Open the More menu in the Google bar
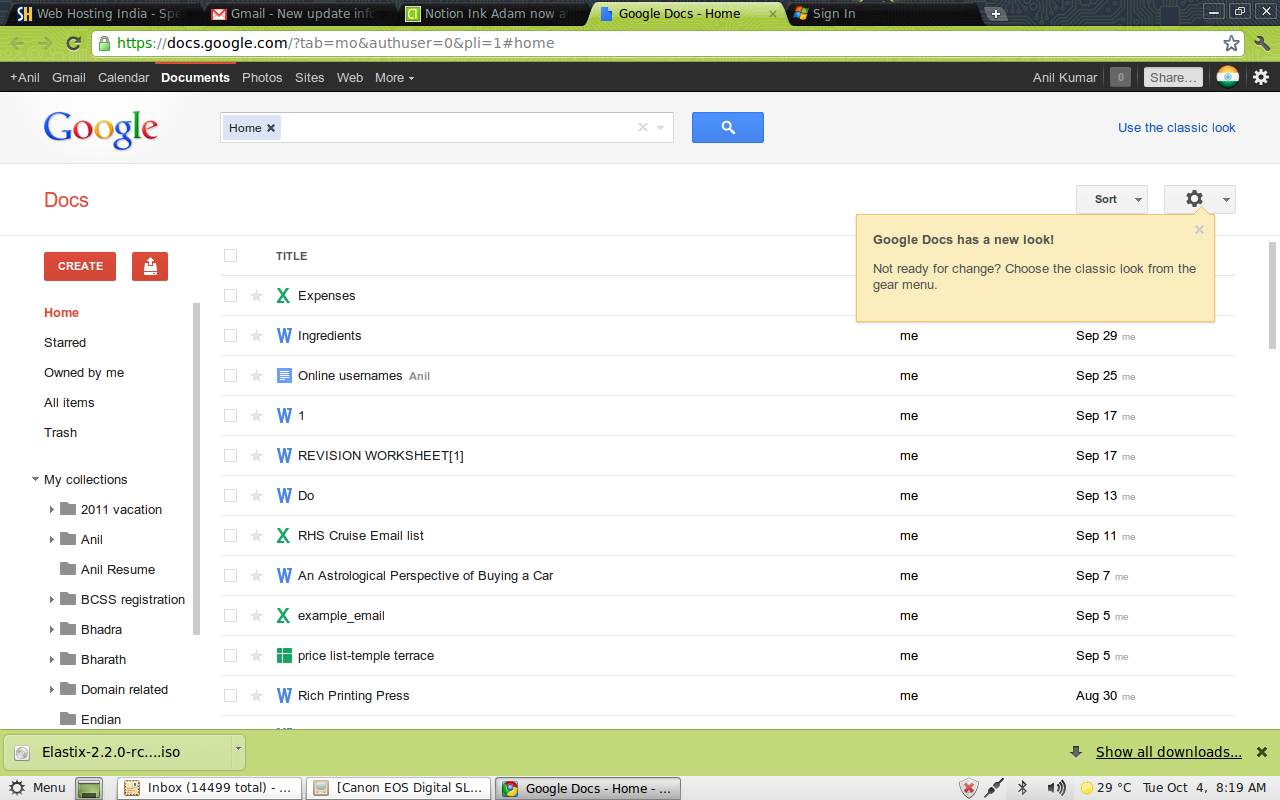 (393, 77)
